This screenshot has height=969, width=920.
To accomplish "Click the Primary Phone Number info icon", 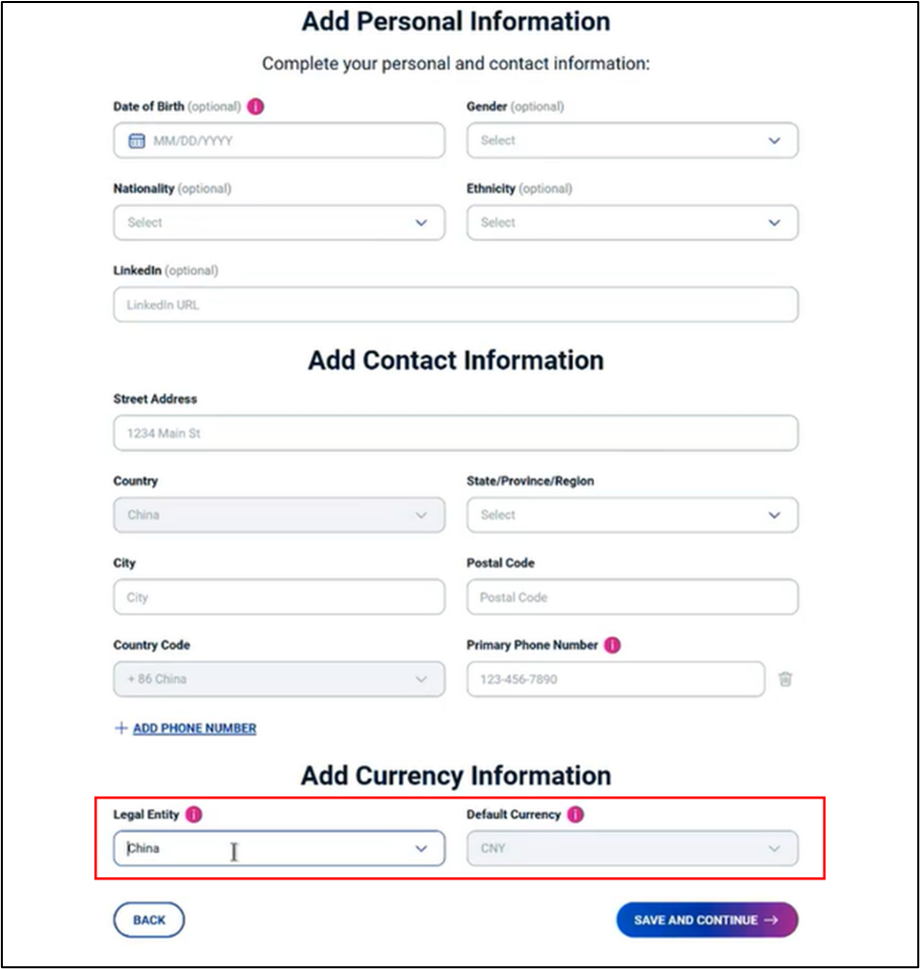I will click(x=613, y=645).
